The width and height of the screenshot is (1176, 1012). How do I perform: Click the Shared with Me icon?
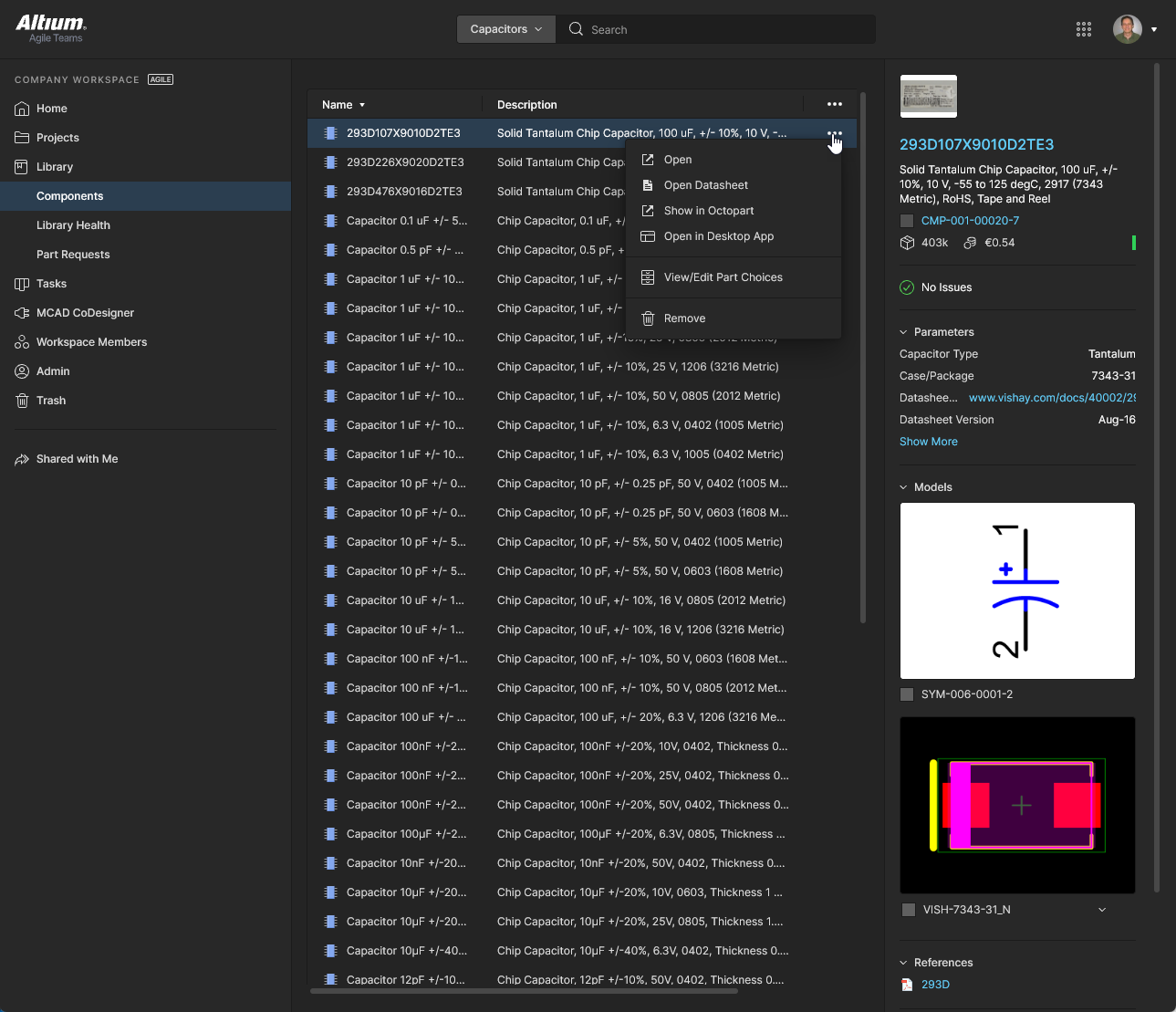coord(22,459)
